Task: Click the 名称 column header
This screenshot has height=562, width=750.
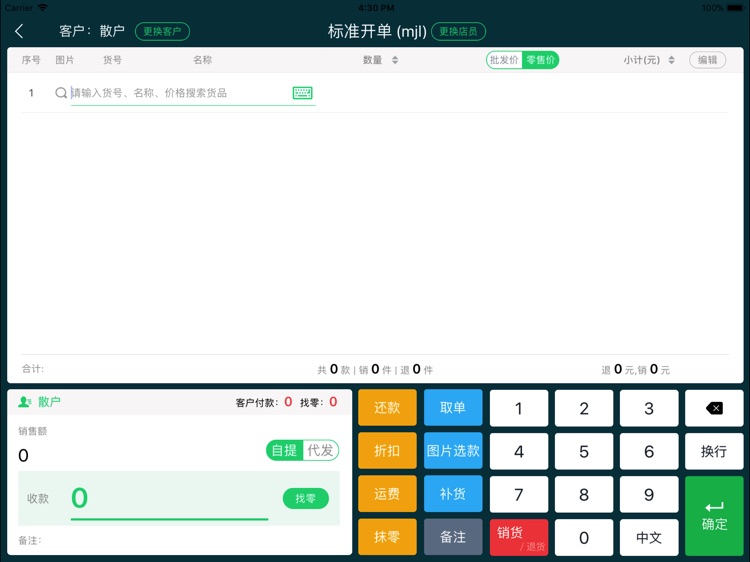Action: 202,60
